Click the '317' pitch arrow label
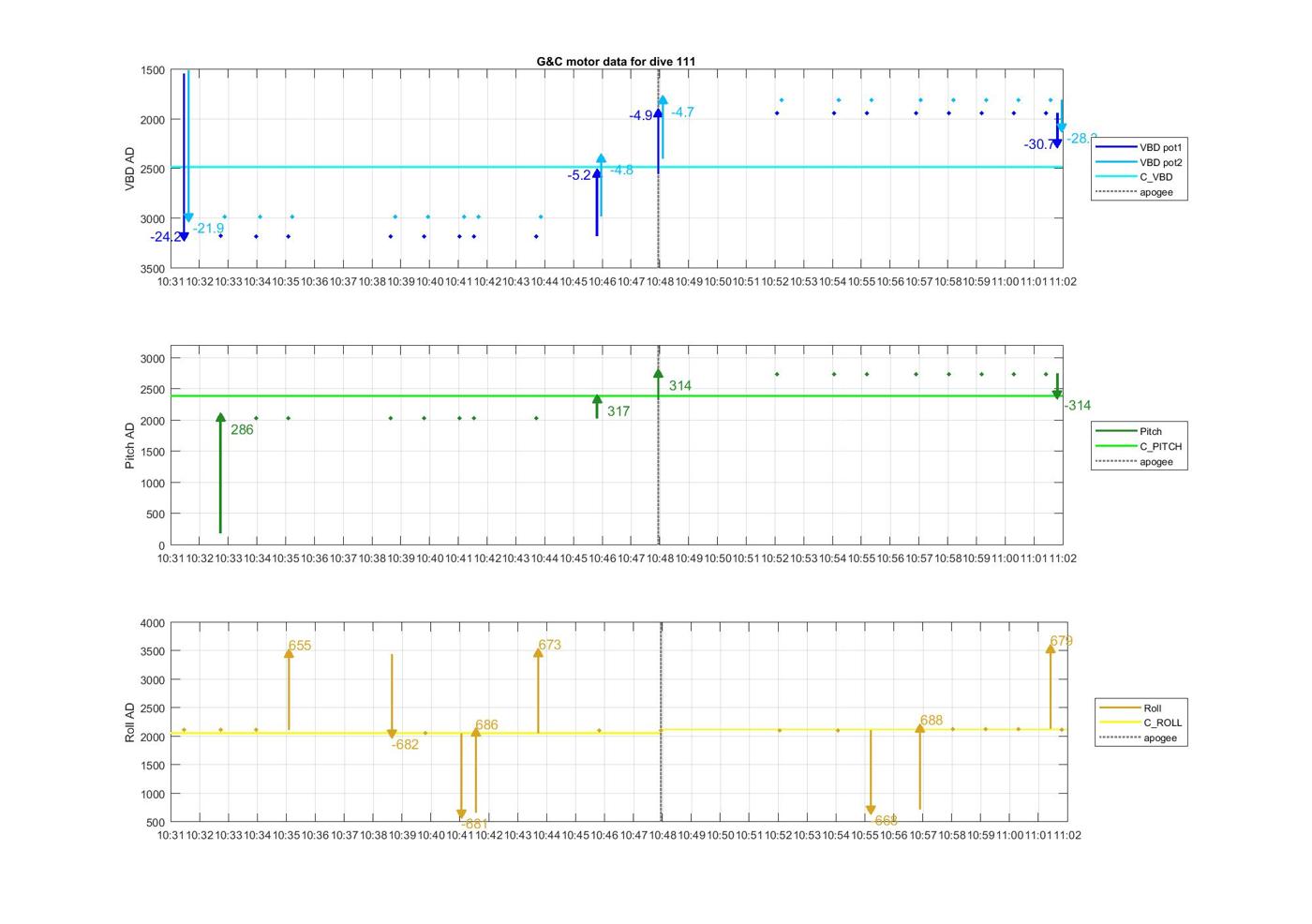The height and width of the screenshot is (924, 1312). 619,411
